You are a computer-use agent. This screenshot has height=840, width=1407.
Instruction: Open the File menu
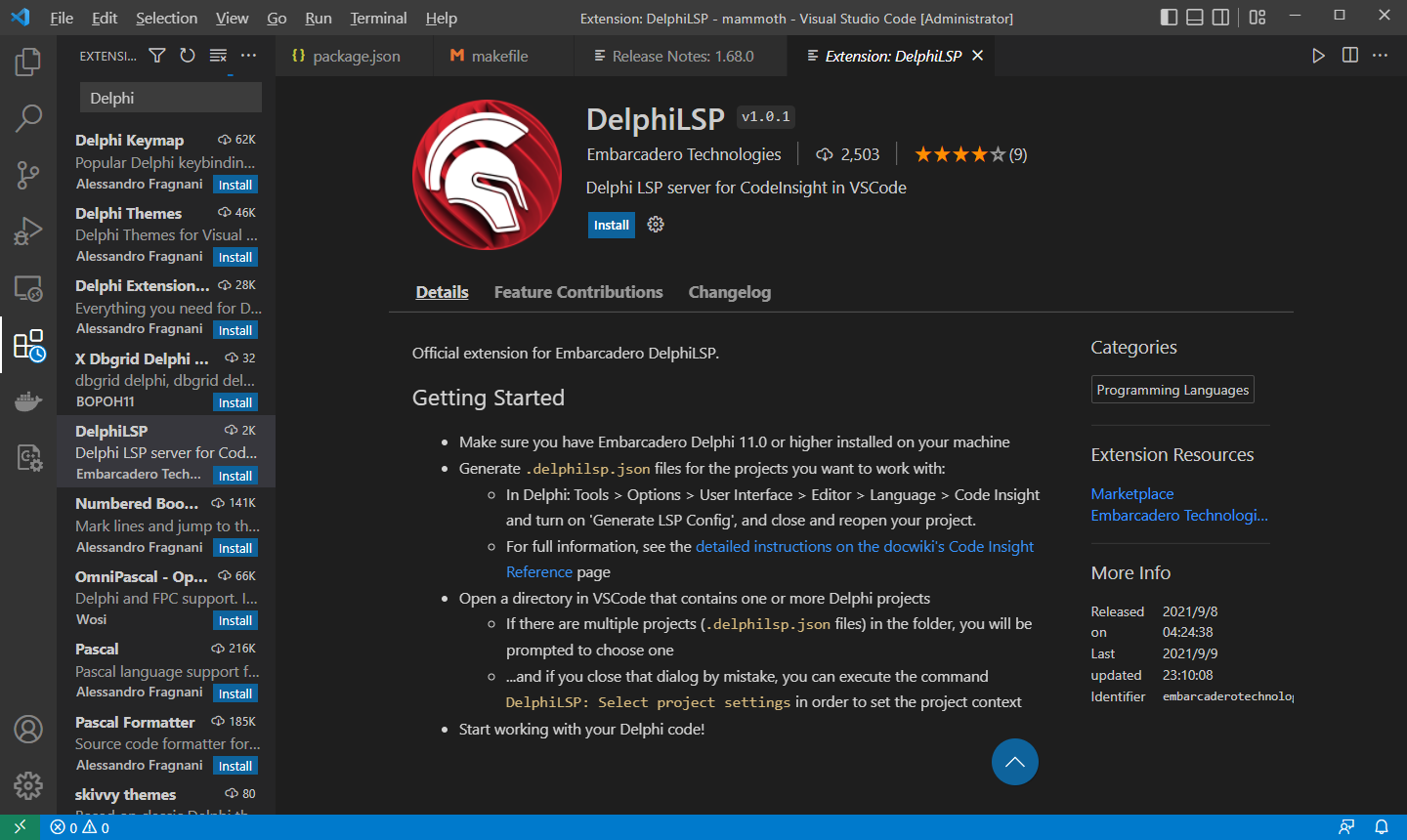point(62,18)
